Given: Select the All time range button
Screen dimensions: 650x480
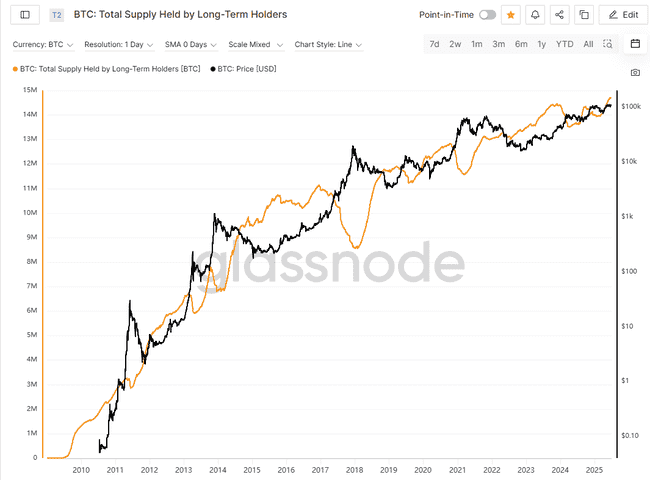Looking at the screenshot, I should pyautogui.click(x=588, y=45).
